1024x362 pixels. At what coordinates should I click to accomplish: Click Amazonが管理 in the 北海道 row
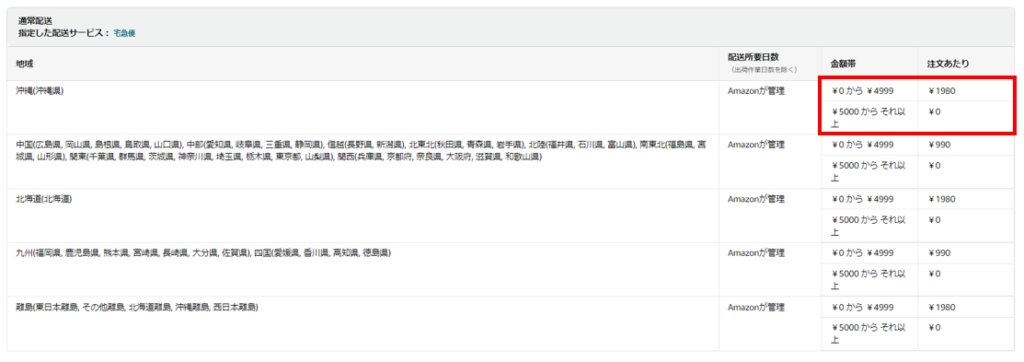tap(756, 199)
